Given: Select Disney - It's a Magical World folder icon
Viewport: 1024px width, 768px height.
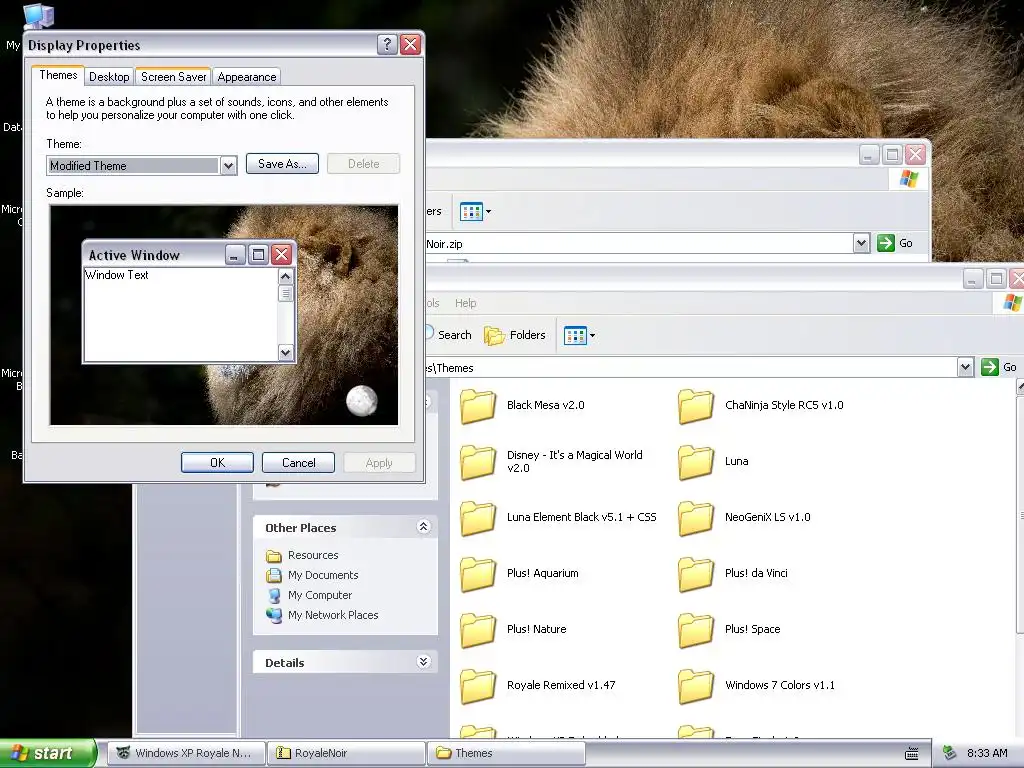Looking at the screenshot, I should 478,462.
